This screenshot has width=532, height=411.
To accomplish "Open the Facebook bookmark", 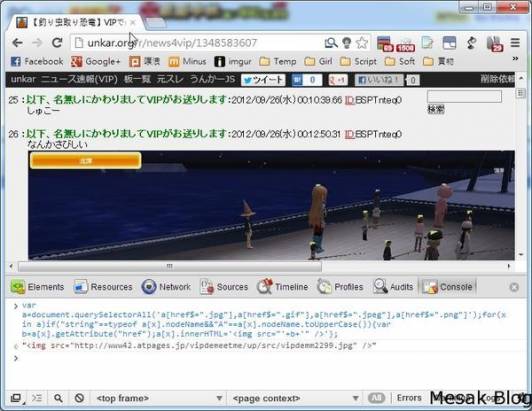I will click(37, 61).
